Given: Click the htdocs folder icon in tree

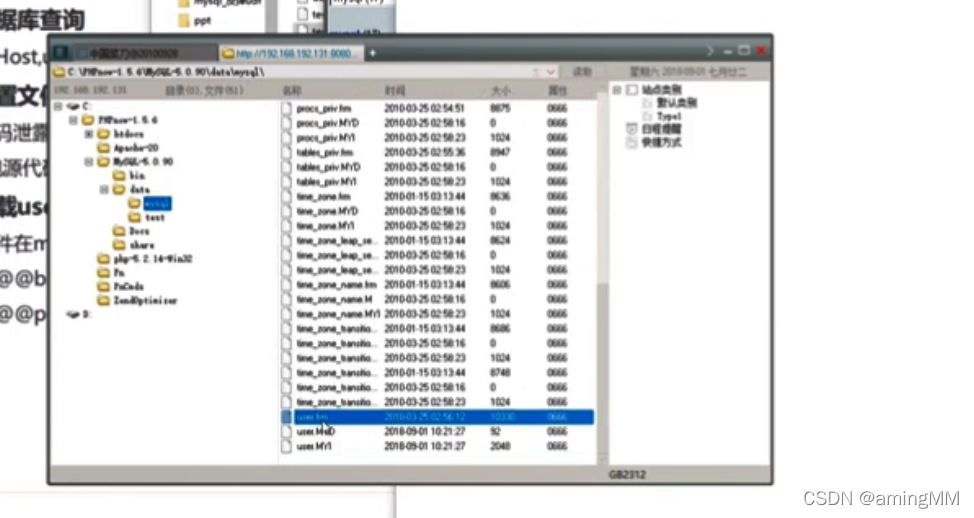Looking at the screenshot, I should point(104,134).
